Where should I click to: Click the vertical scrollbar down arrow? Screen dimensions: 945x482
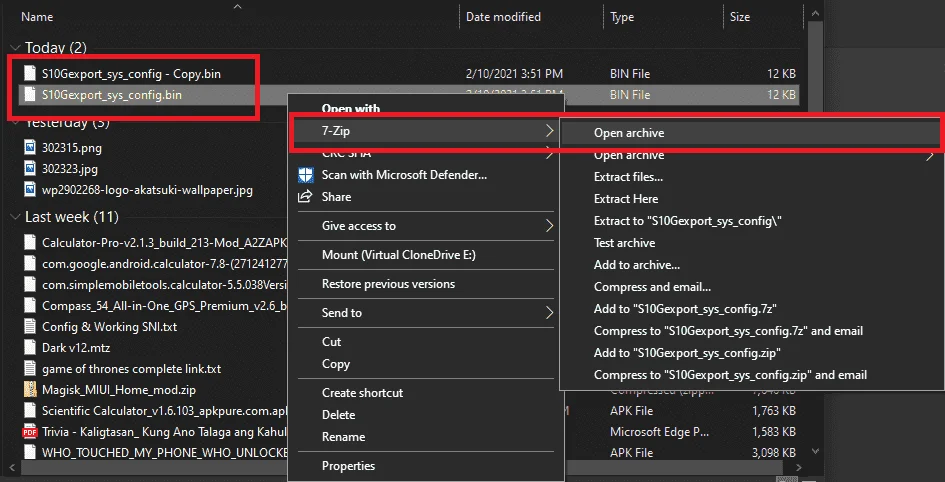point(815,451)
